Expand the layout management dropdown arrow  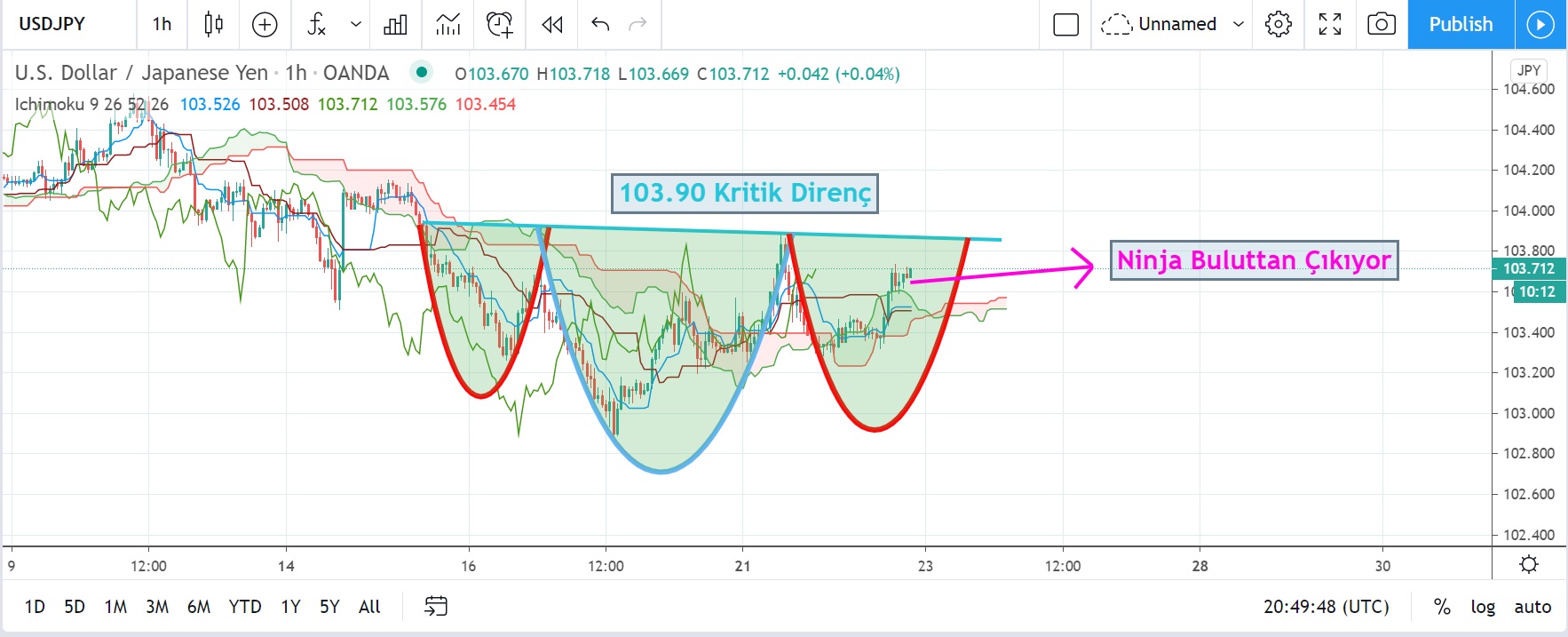click(1239, 24)
